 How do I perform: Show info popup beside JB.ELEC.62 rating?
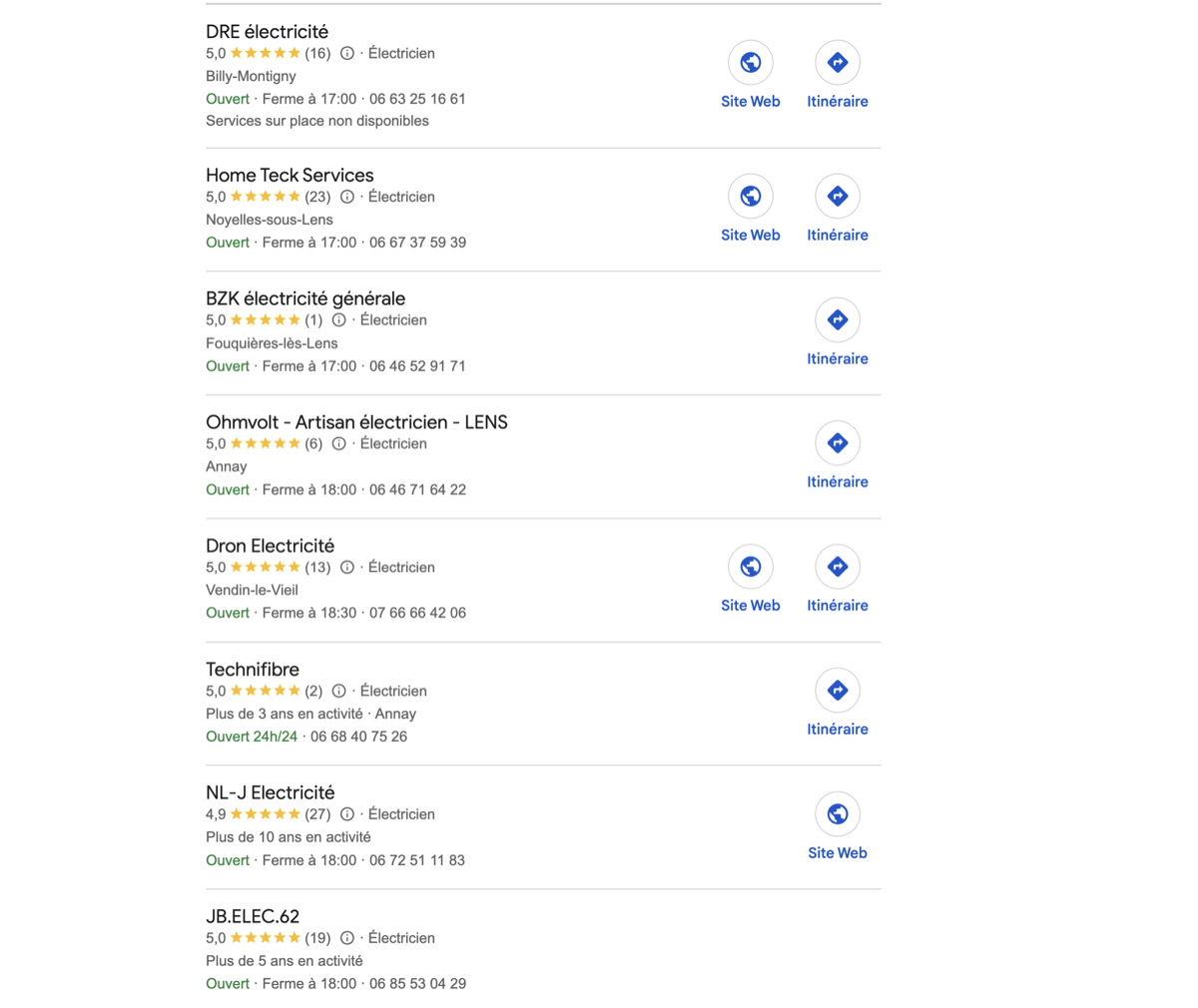point(346,938)
